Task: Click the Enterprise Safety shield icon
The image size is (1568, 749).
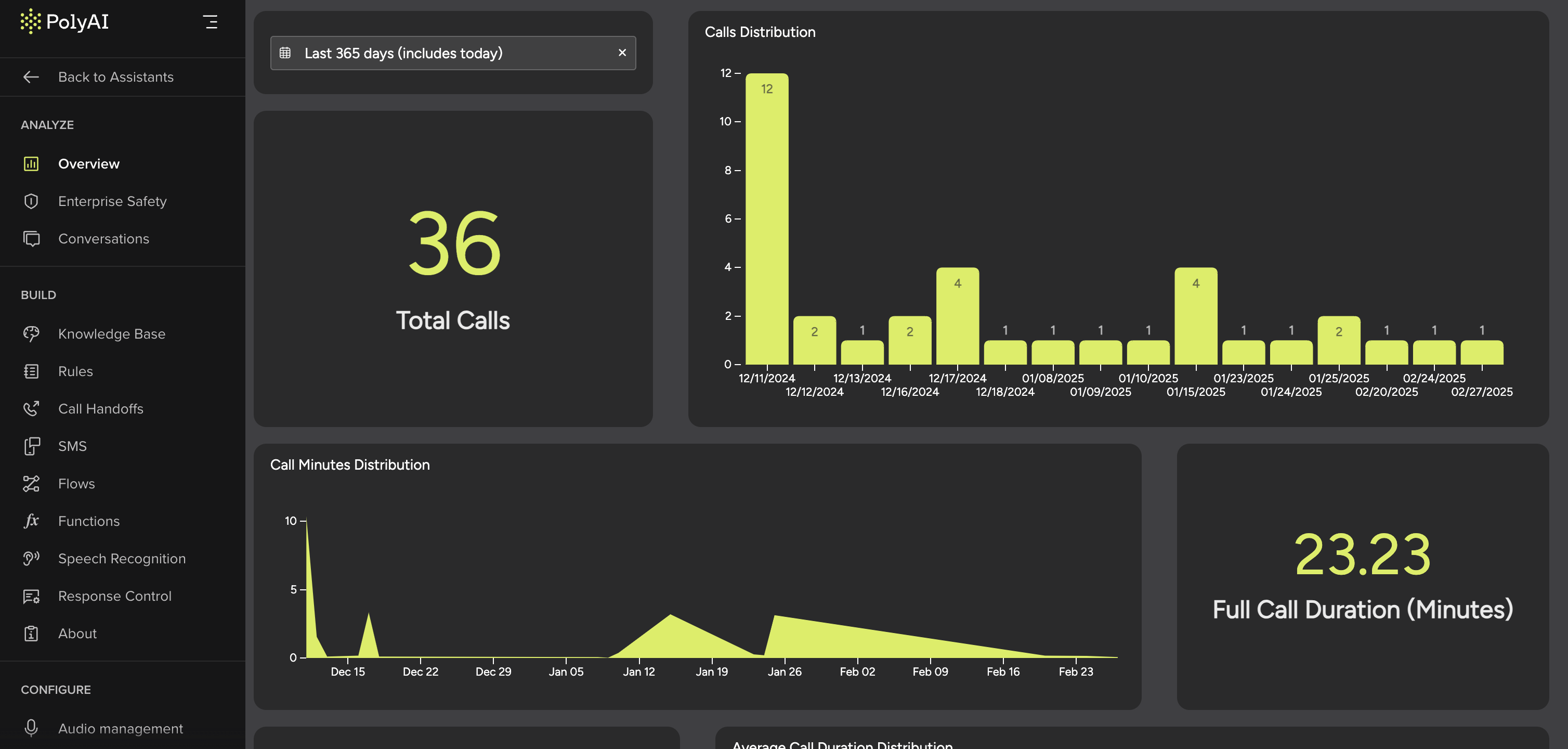Action: pos(31,201)
